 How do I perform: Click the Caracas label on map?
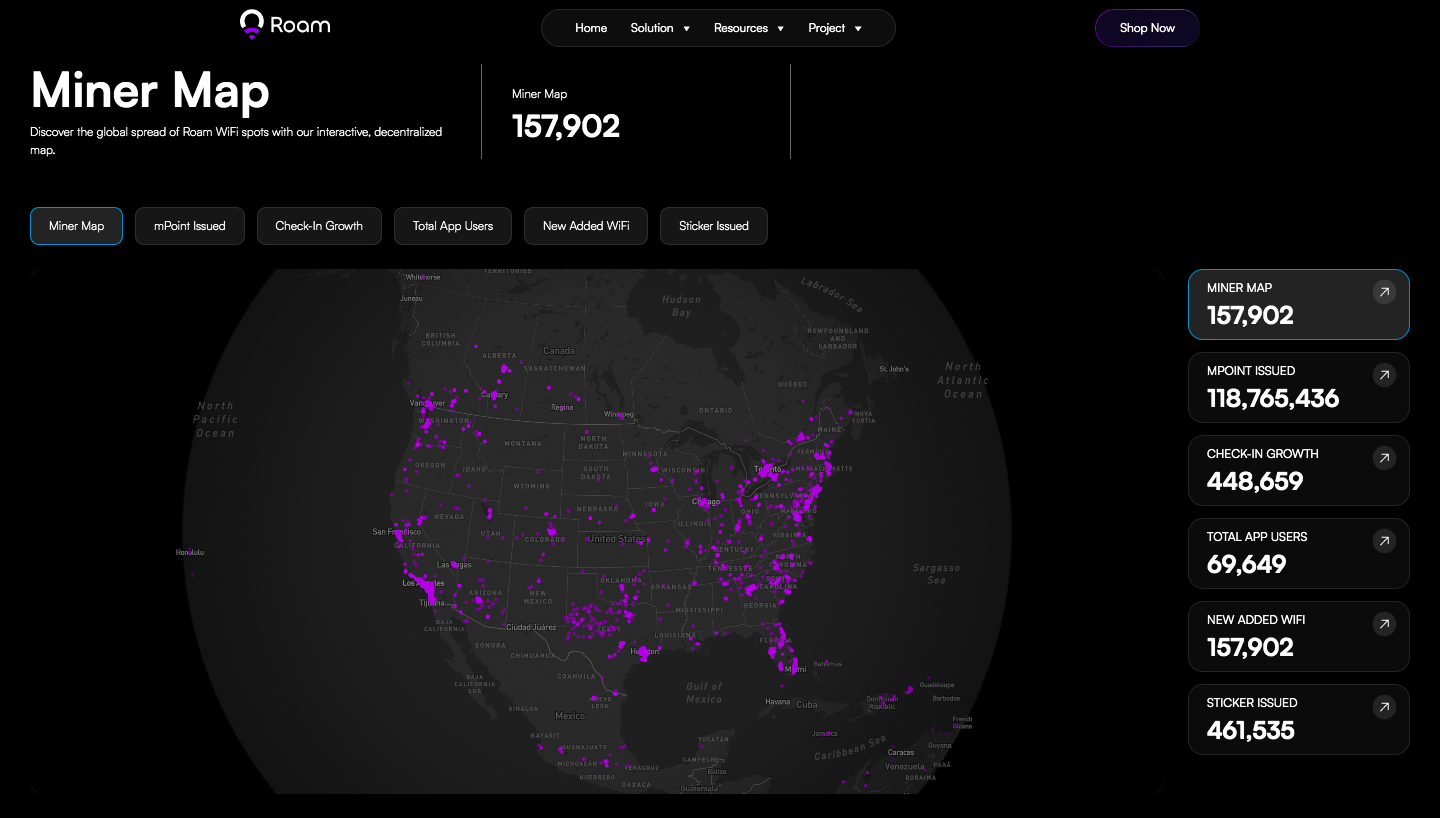901,753
